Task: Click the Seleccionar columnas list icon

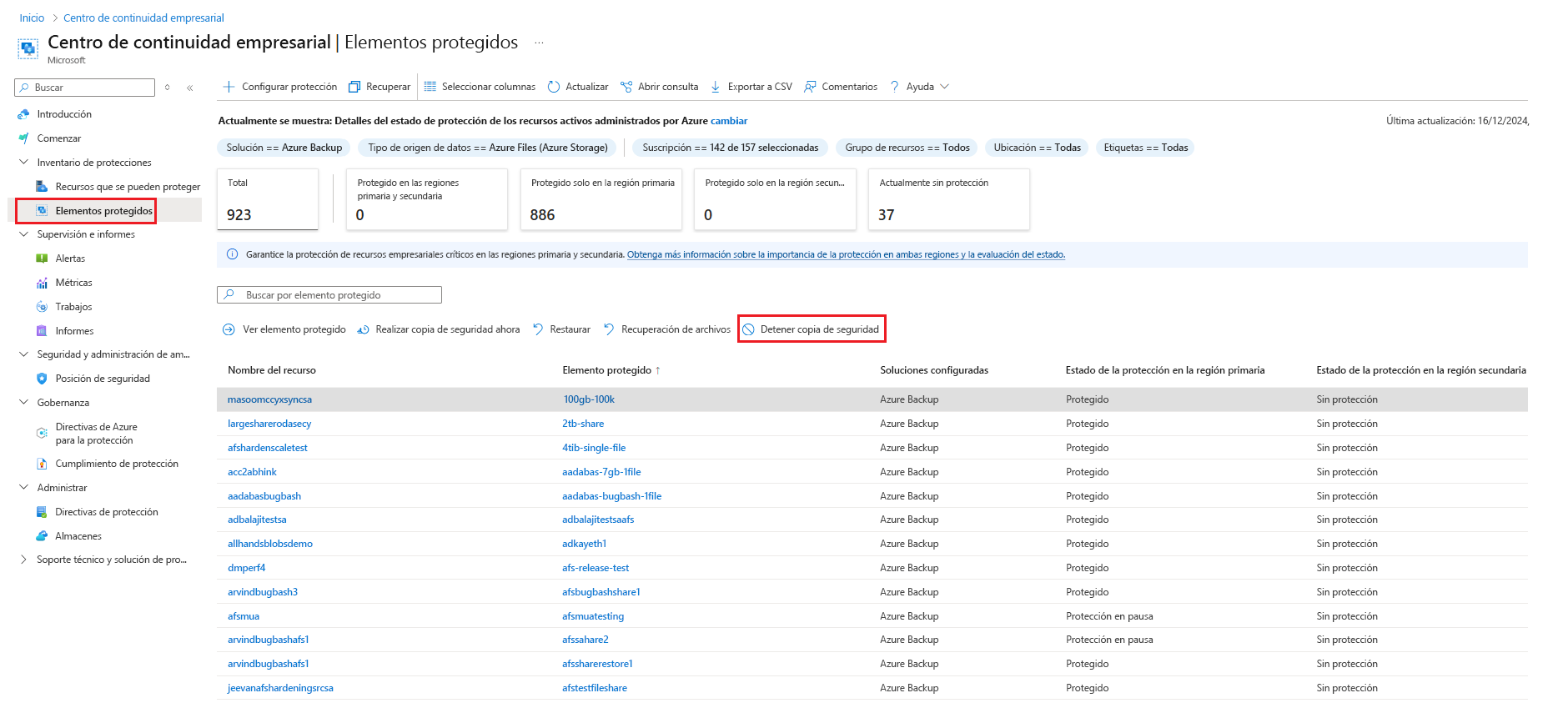Action: pos(430,87)
